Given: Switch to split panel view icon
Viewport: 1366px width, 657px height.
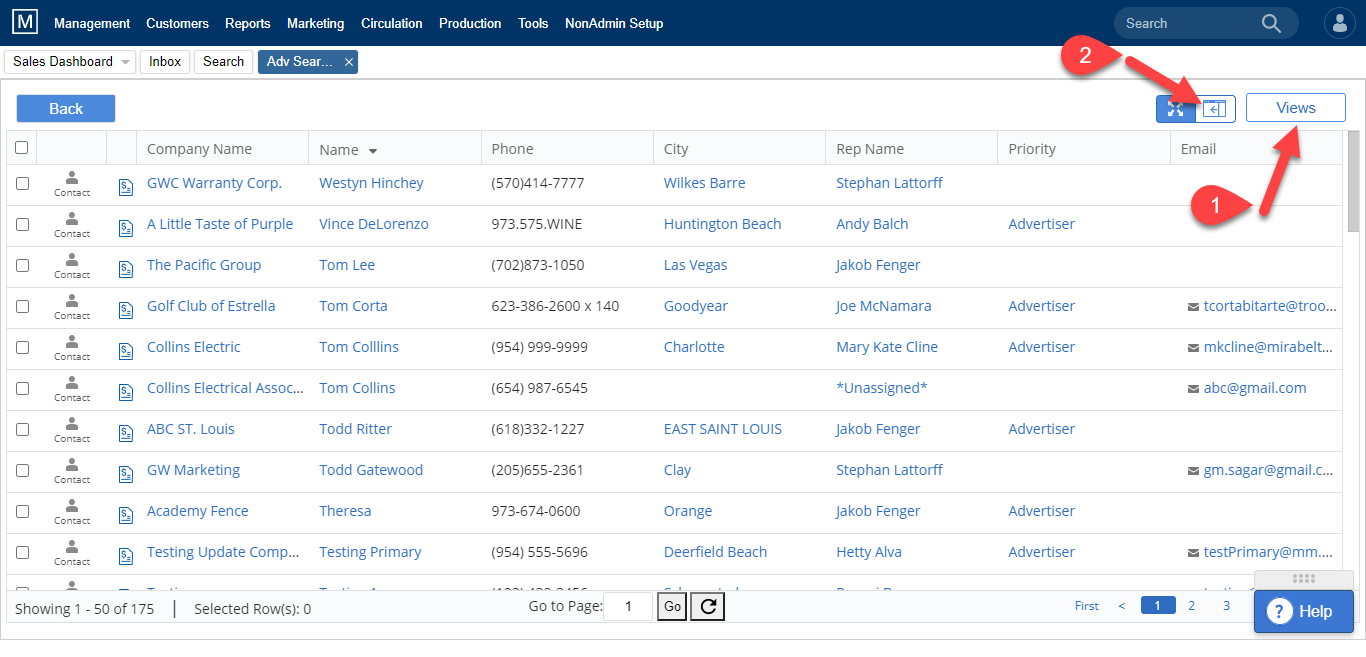Looking at the screenshot, I should coord(1215,108).
